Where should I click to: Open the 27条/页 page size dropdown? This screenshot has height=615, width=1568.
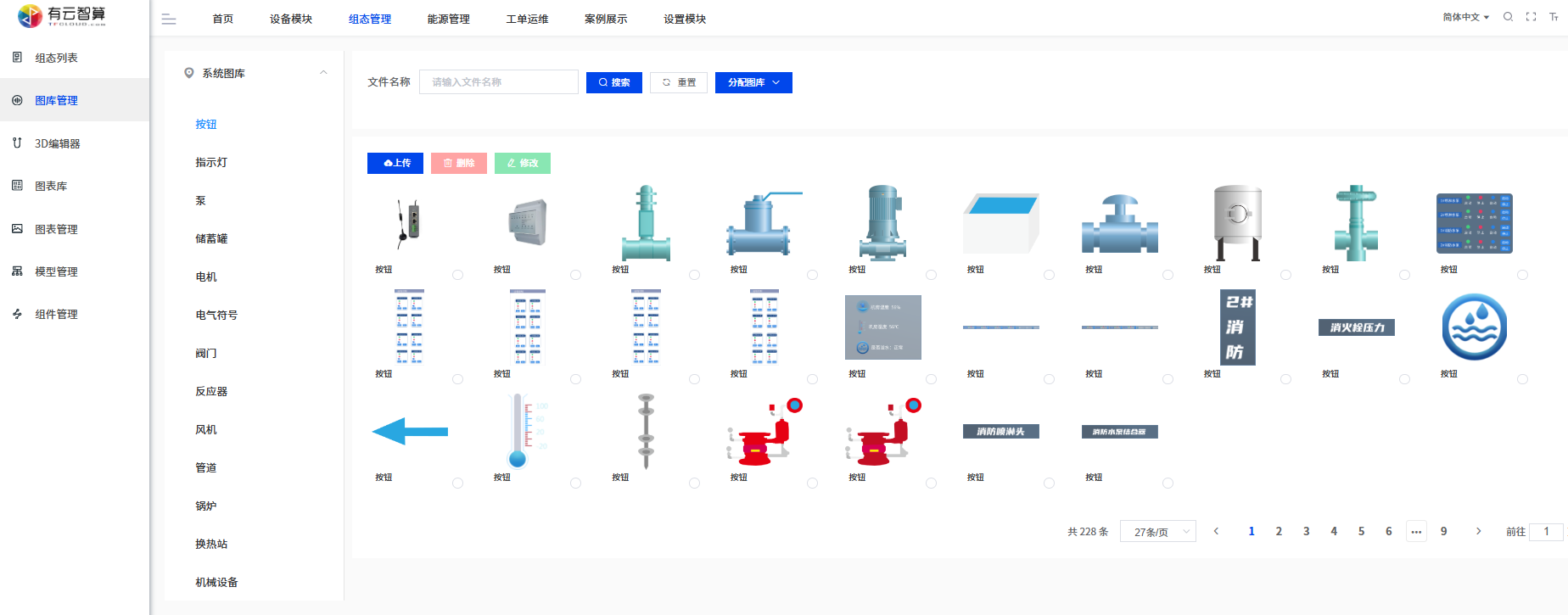click(1157, 532)
